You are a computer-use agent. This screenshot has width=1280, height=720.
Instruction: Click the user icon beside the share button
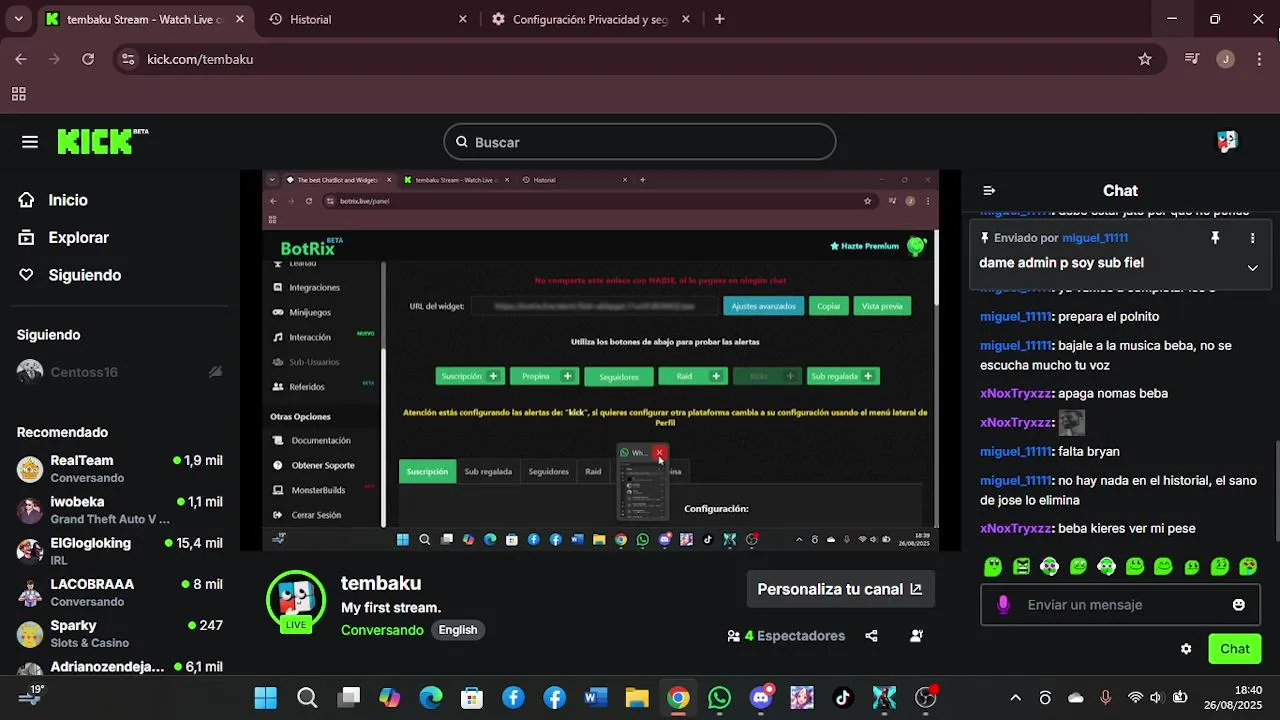pyautogui.click(x=917, y=636)
